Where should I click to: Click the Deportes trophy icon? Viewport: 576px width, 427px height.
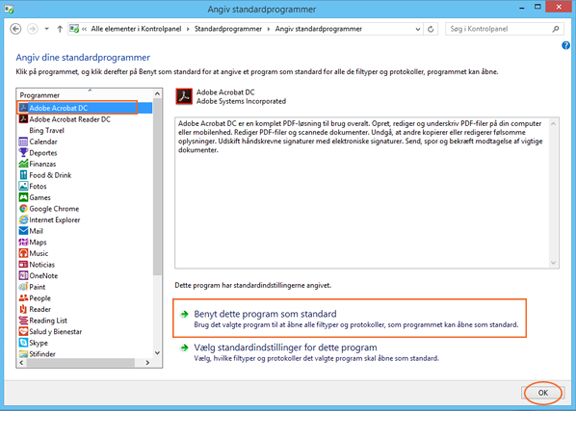pos(23,152)
